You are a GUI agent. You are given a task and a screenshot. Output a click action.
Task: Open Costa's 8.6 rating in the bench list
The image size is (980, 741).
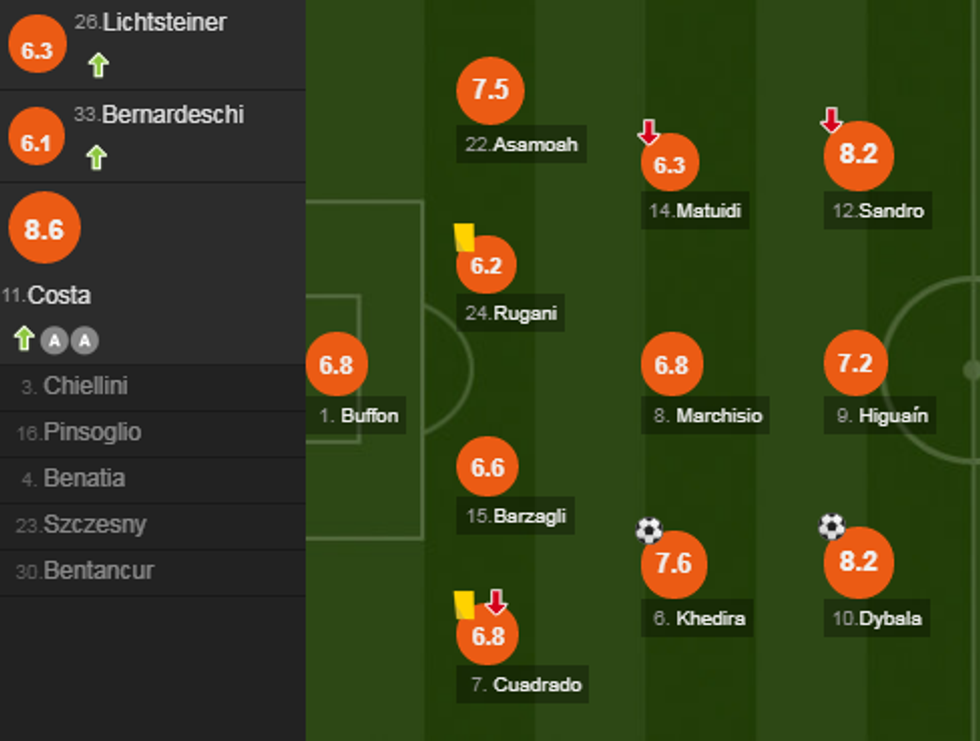click(x=44, y=229)
